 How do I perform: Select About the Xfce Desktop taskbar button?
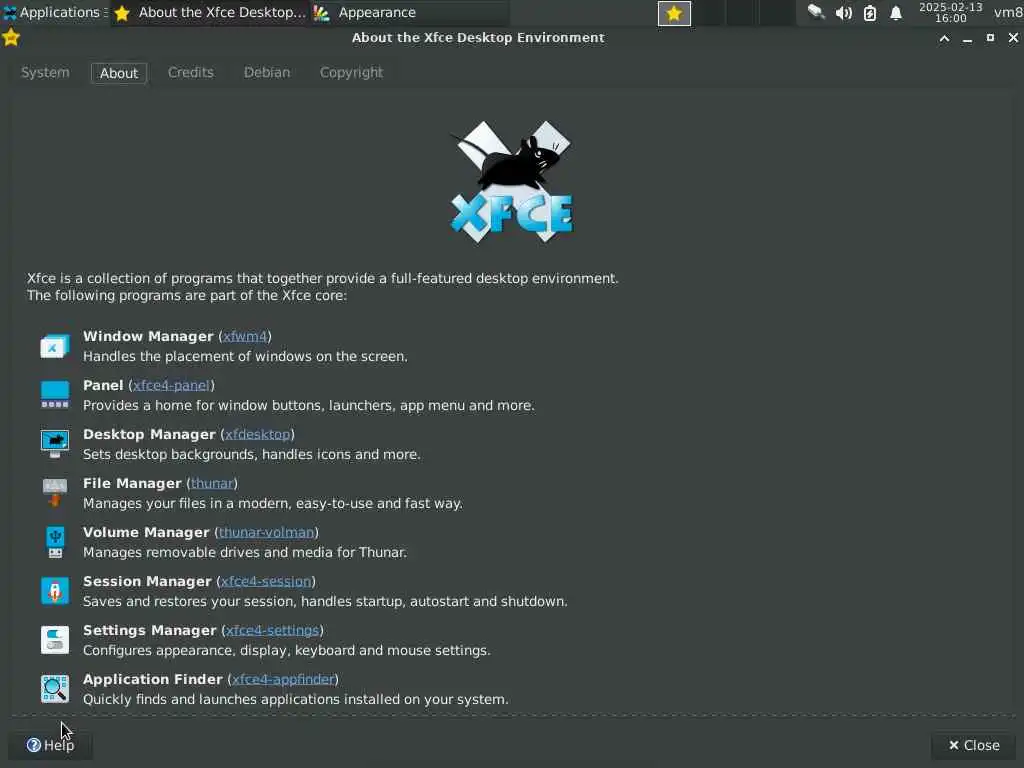[209, 12]
